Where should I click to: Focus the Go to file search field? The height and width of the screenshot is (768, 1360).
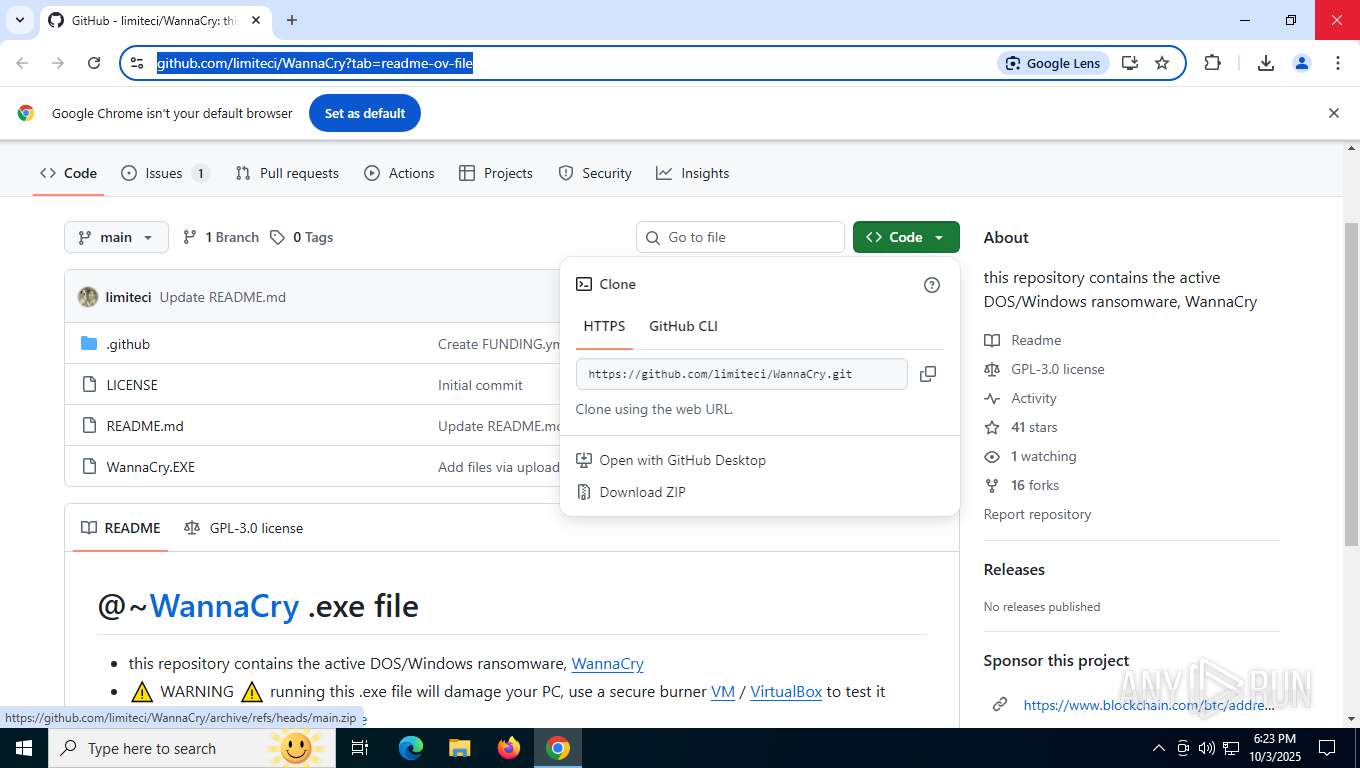740,237
